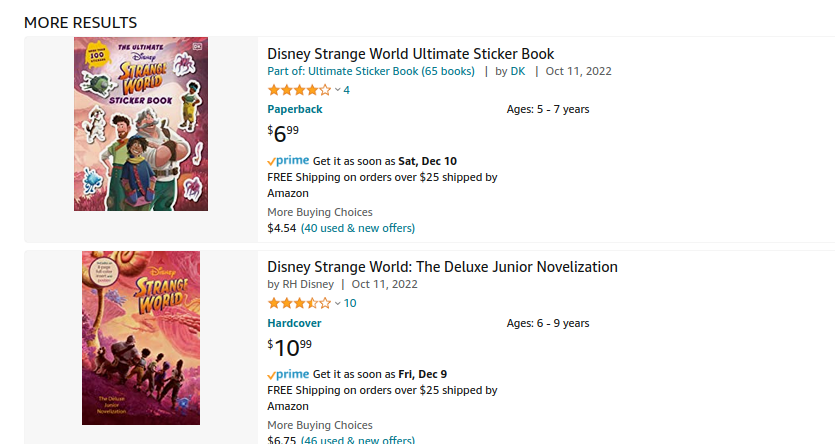Open the Deluxe Junior Novelization cover image
This screenshot has height=444, width=835.
pos(141,338)
